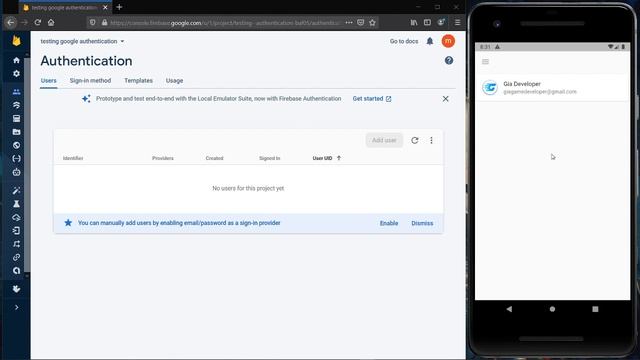Open page actions three-dot menu
640x360 pixels.
click(349, 23)
